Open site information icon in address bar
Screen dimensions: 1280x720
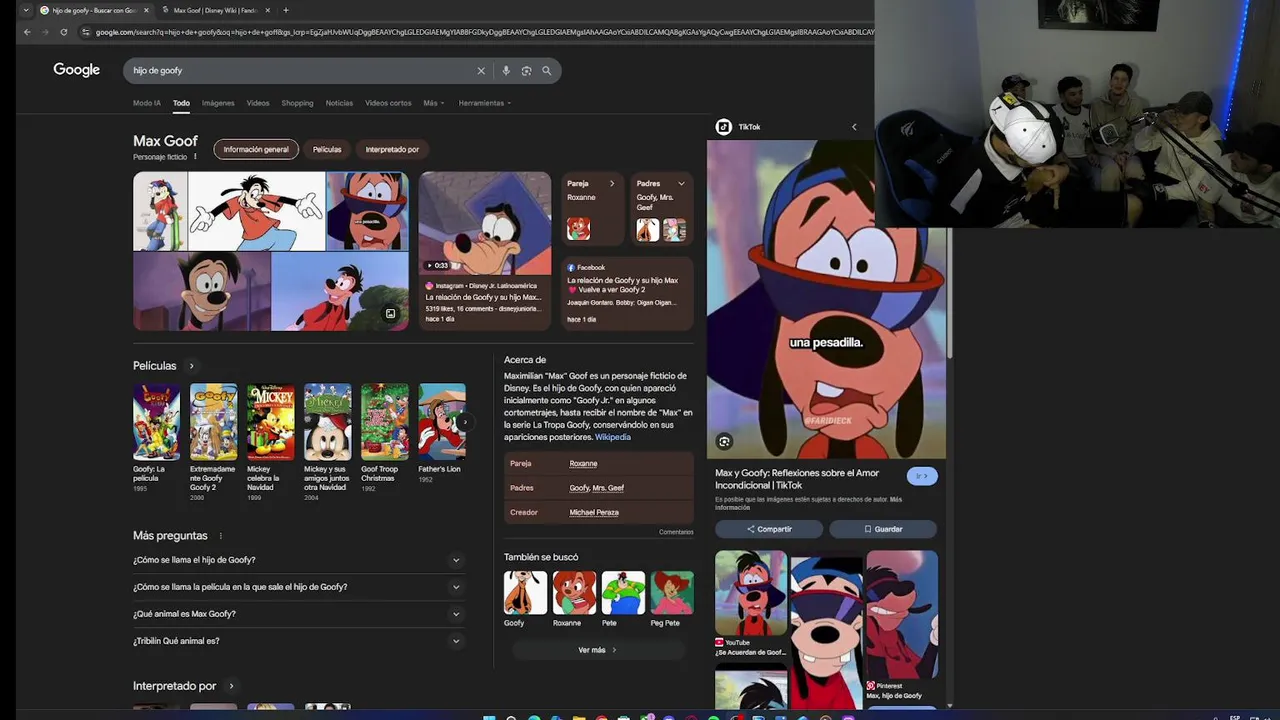(87, 32)
